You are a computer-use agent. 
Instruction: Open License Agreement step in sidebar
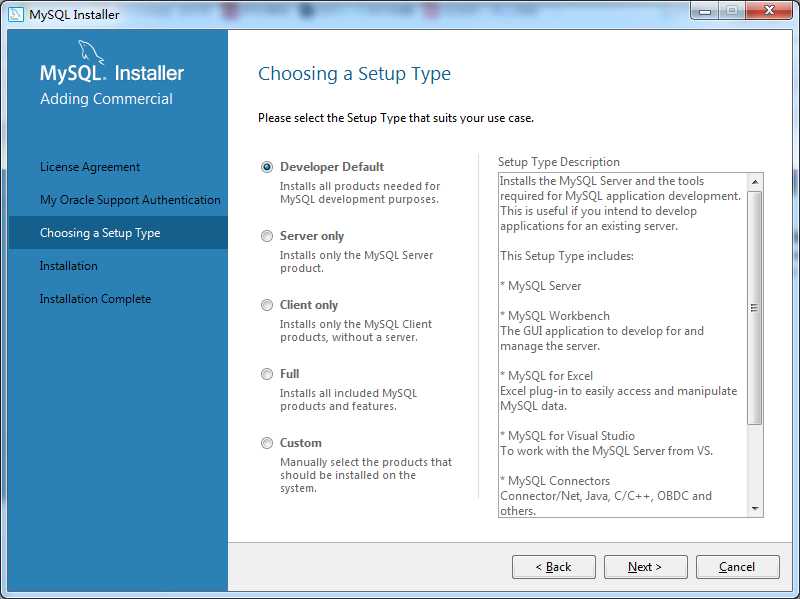click(x=90, y=167)
